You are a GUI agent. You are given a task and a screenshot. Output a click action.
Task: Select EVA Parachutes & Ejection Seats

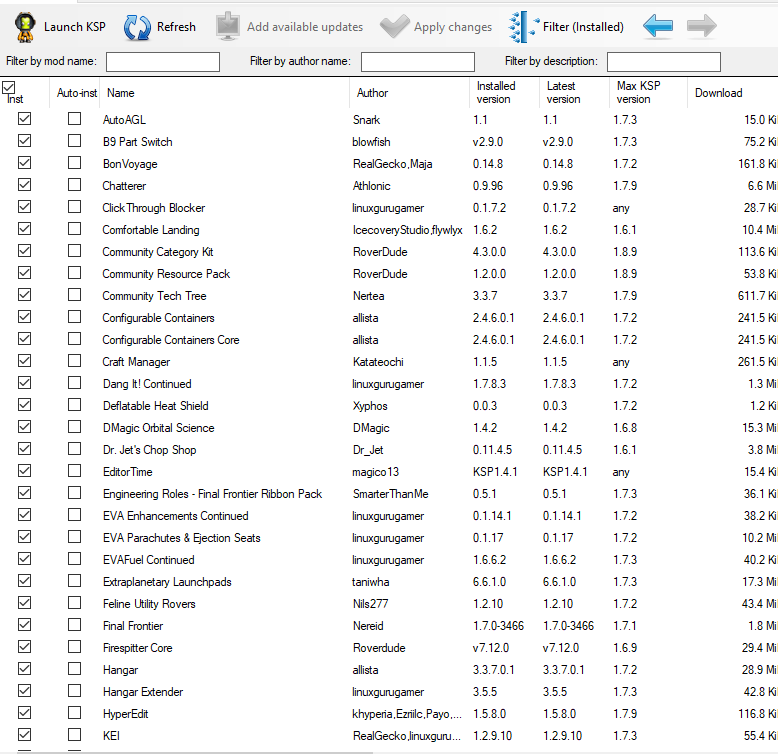click(x=182, y=538)
